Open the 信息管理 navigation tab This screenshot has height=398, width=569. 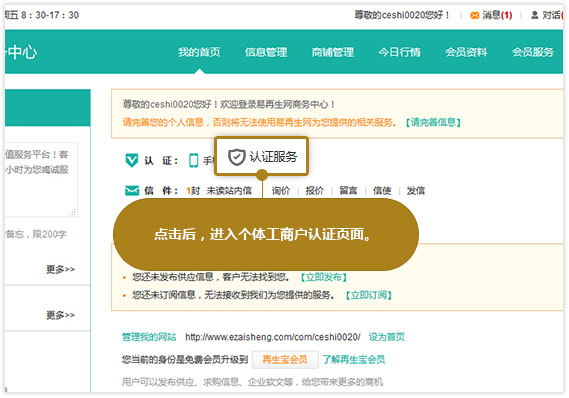pos(266,52)
